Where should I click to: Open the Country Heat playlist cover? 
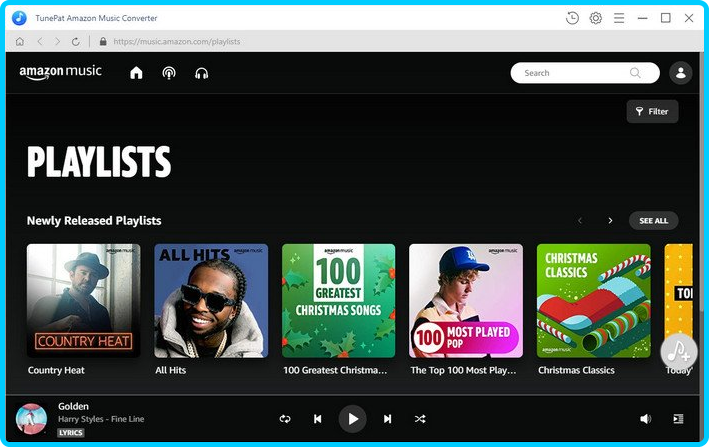tap(84, 301)
